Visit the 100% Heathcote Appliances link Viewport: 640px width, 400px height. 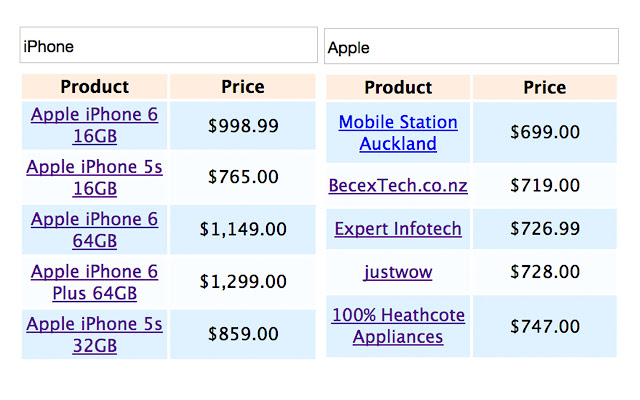pos(398,326)
